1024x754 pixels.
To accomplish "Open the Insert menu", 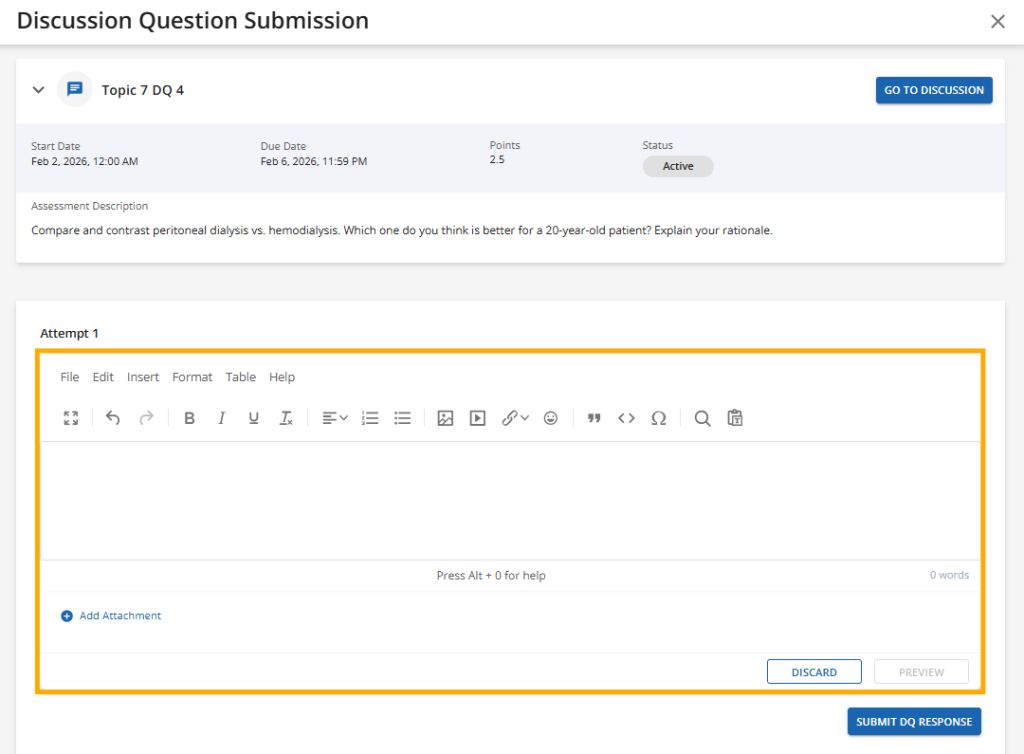I will click(143, 377).
